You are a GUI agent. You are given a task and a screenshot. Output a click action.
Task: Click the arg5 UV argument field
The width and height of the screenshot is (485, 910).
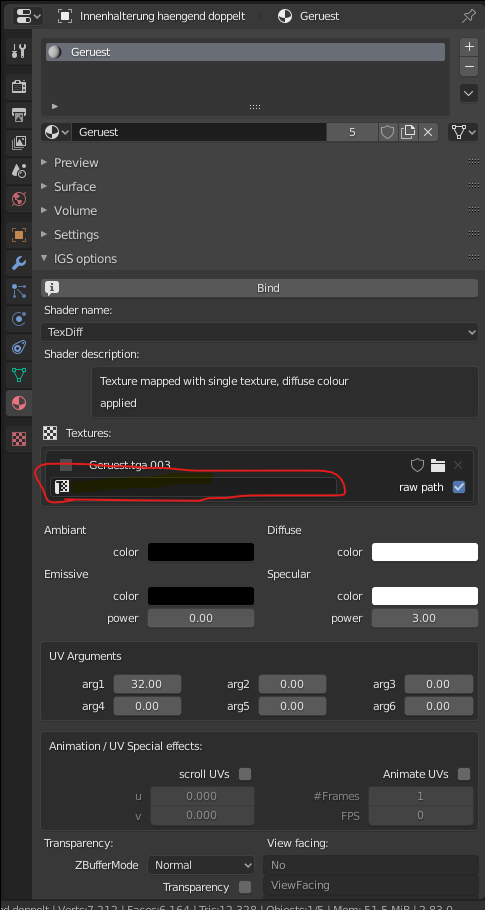292,706
